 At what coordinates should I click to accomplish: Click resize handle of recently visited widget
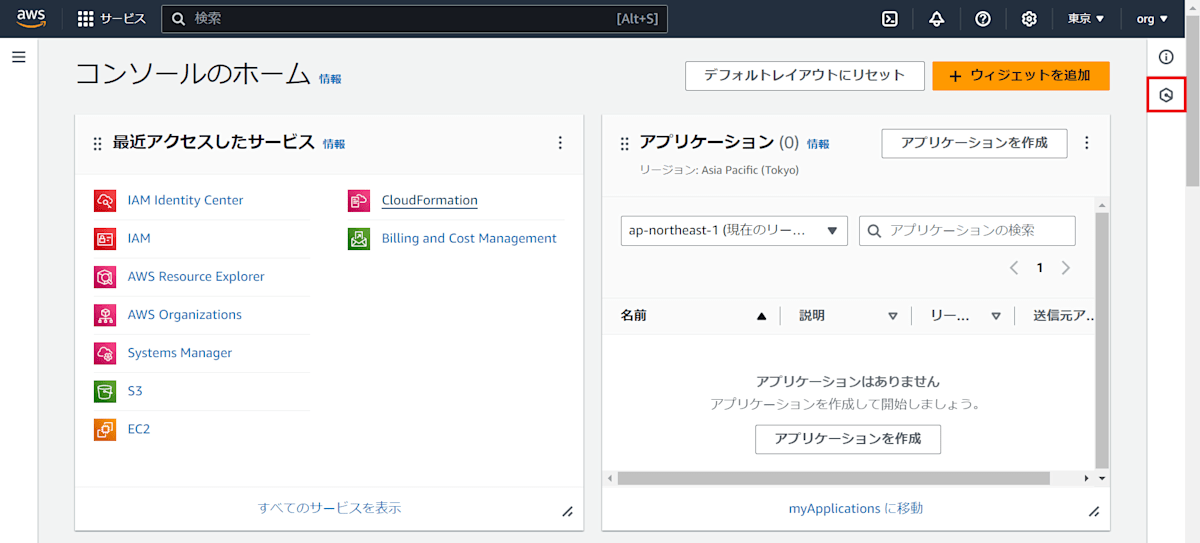(x=567, y=511)
